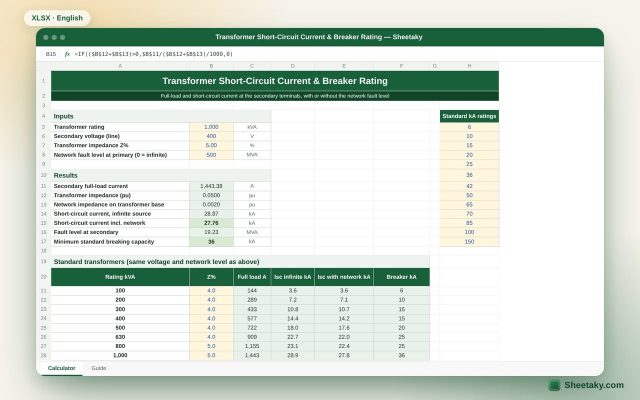
Task: Click the B15 cell name box
Action: coord(51,54)
